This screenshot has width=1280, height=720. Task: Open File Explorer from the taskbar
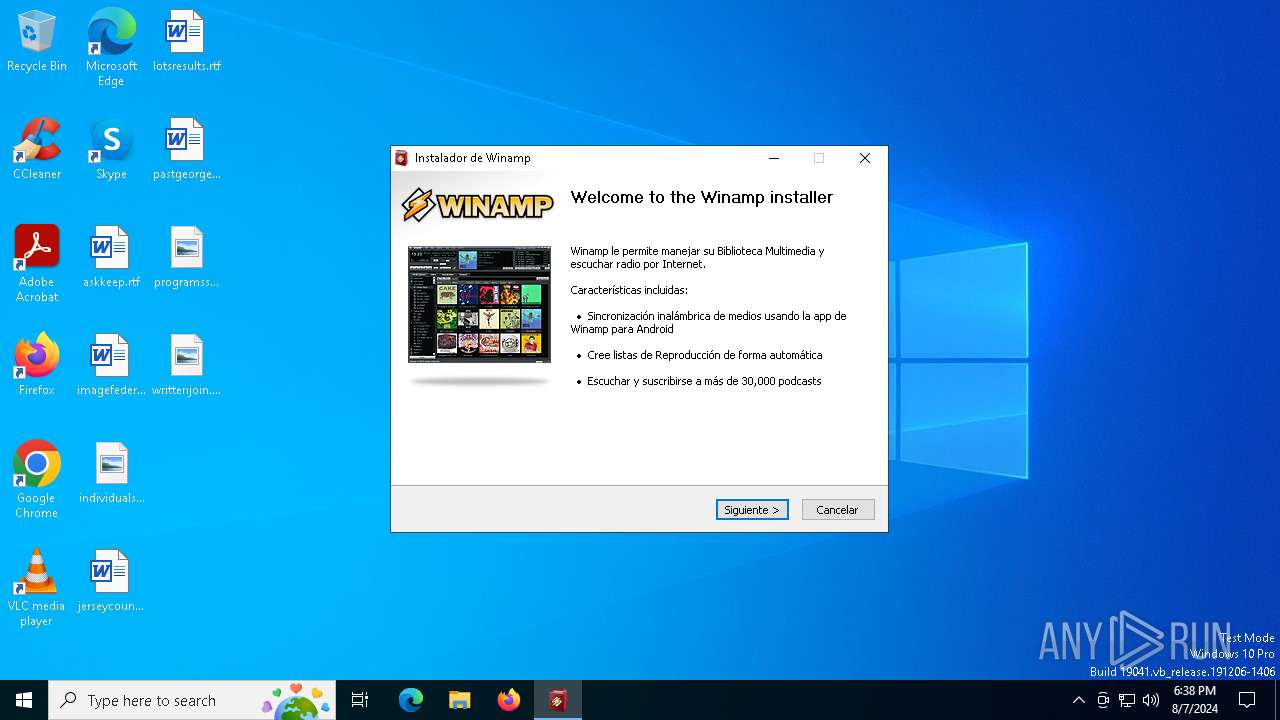click(459, 700)
